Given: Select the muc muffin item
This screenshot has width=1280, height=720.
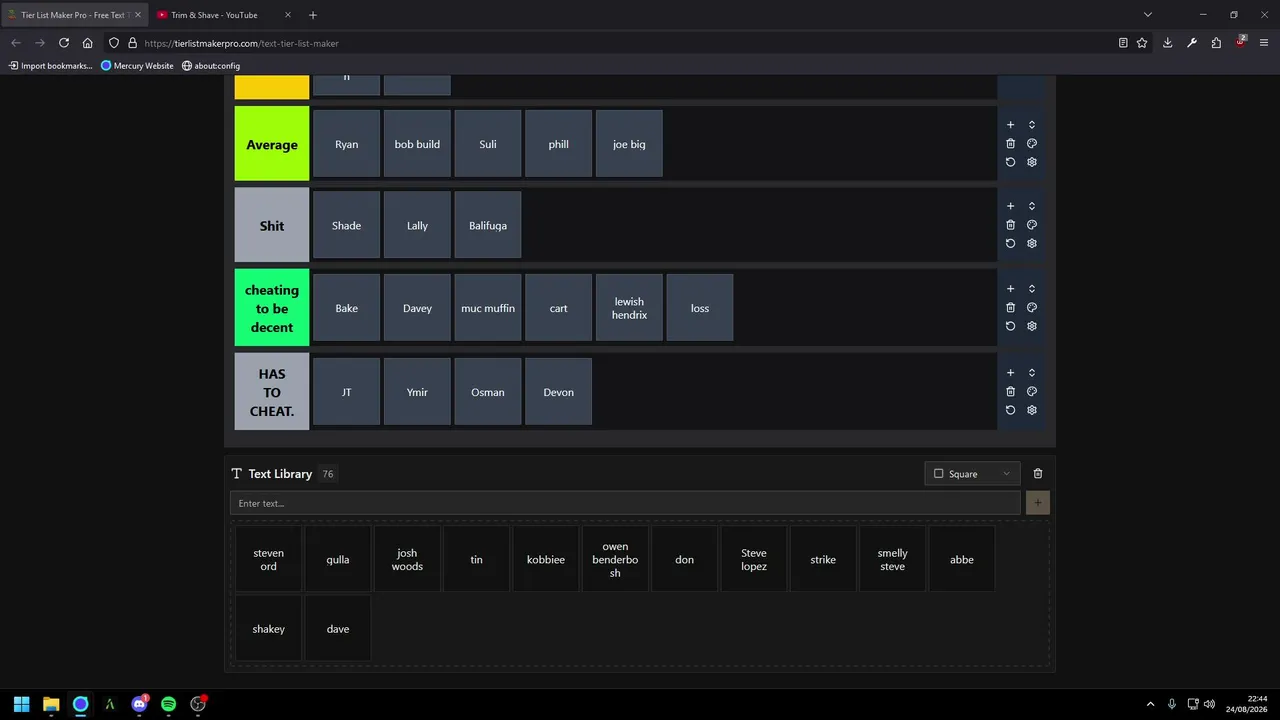Looking at the screenshot, I should (x=488, y=308).
